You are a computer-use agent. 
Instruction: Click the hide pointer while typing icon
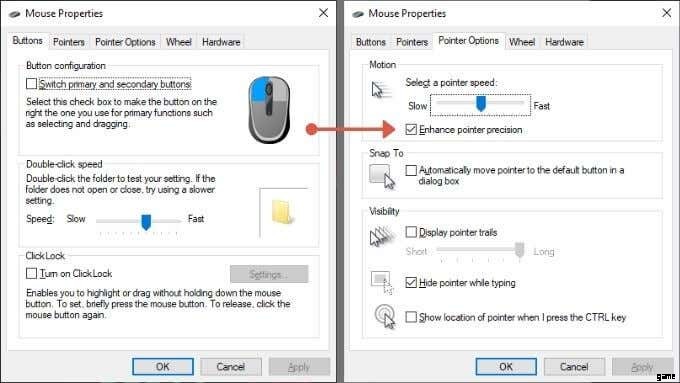pos(382,283)
